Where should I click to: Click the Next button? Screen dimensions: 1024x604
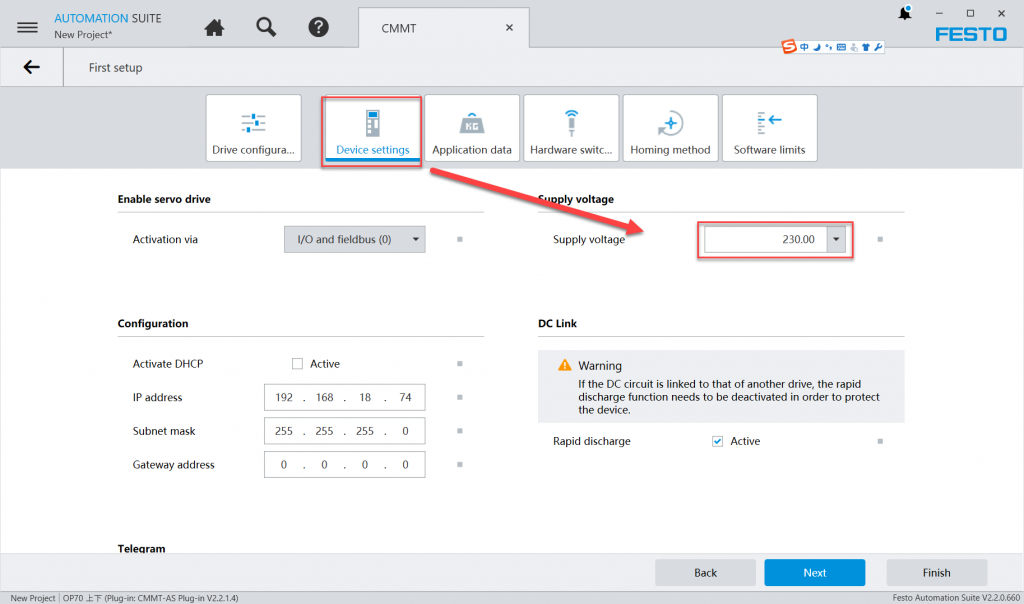point(814,573)
